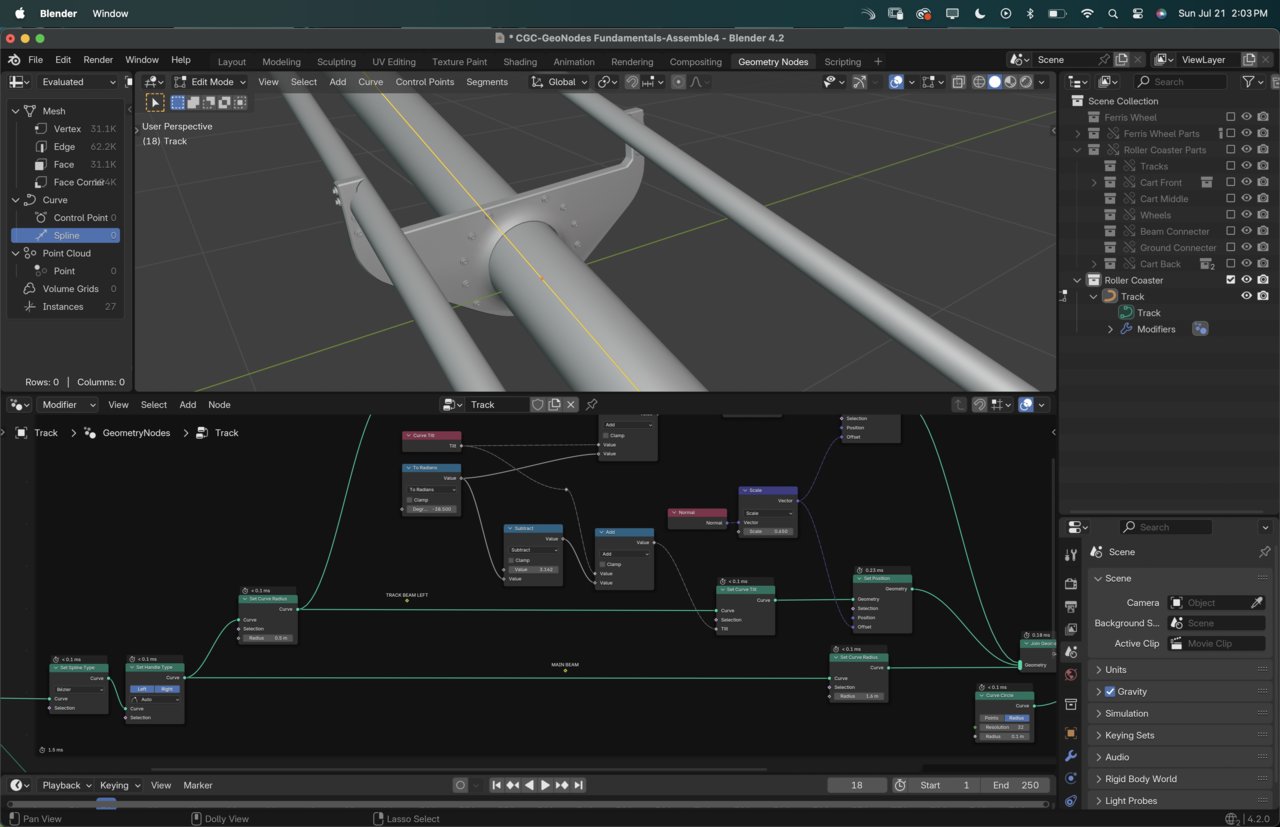Image resolution: width=1280 pixels, height=827 pixels.
Task: Open the Edit Mode dropdown
Action: point(210,82)
